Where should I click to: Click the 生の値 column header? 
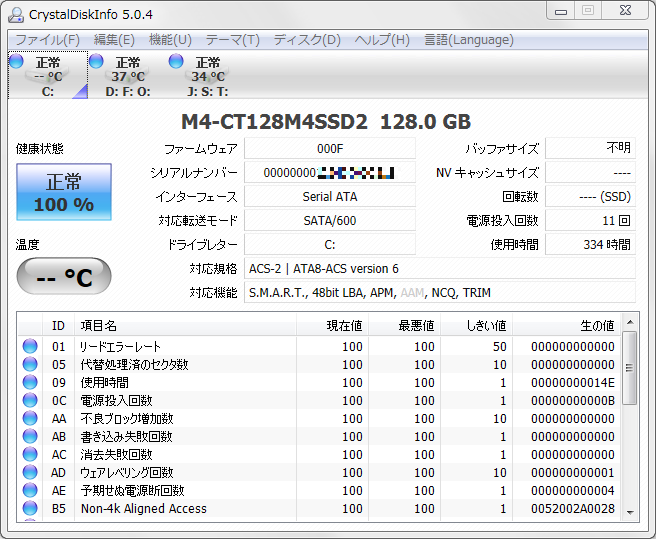tap(566, 325)
